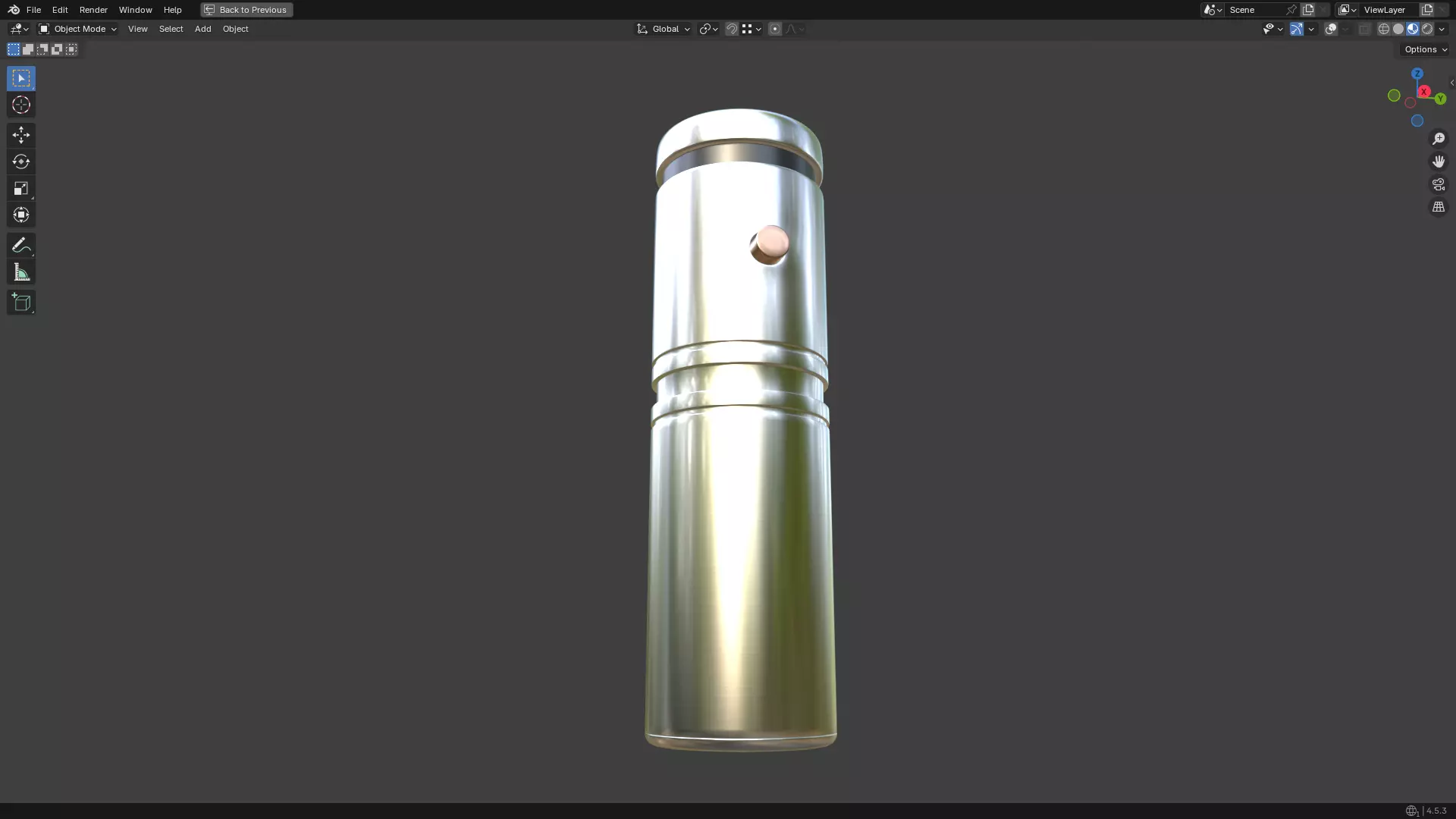The height and width of the screenshot is (819, 1456).
Task: Switch to Wireframe shading
Action: (1384, 29)
